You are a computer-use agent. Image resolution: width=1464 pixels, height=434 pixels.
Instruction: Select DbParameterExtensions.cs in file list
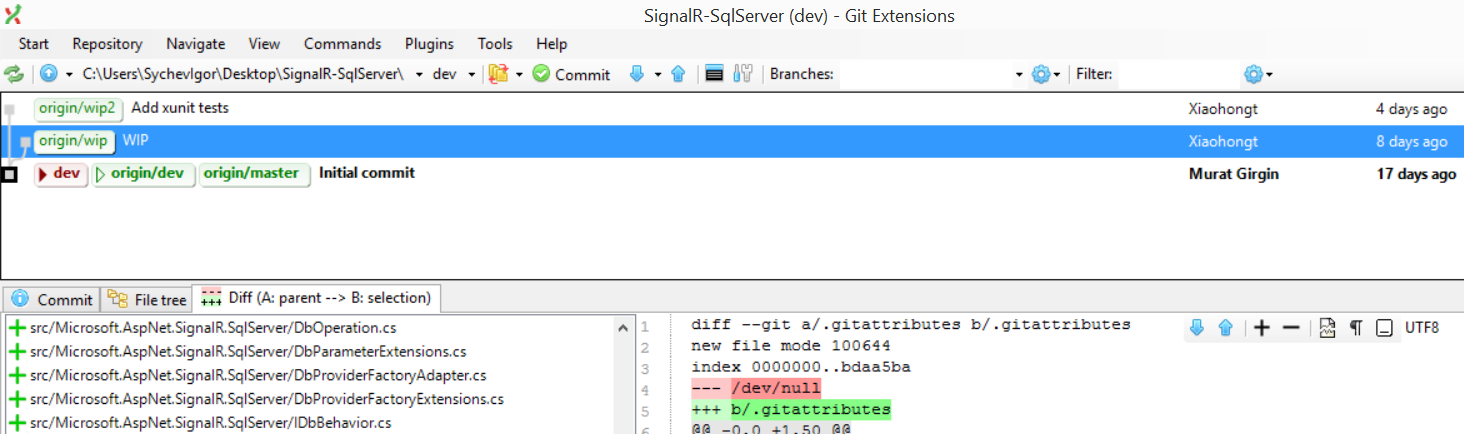pyautogui.click(x=248, y=352)
